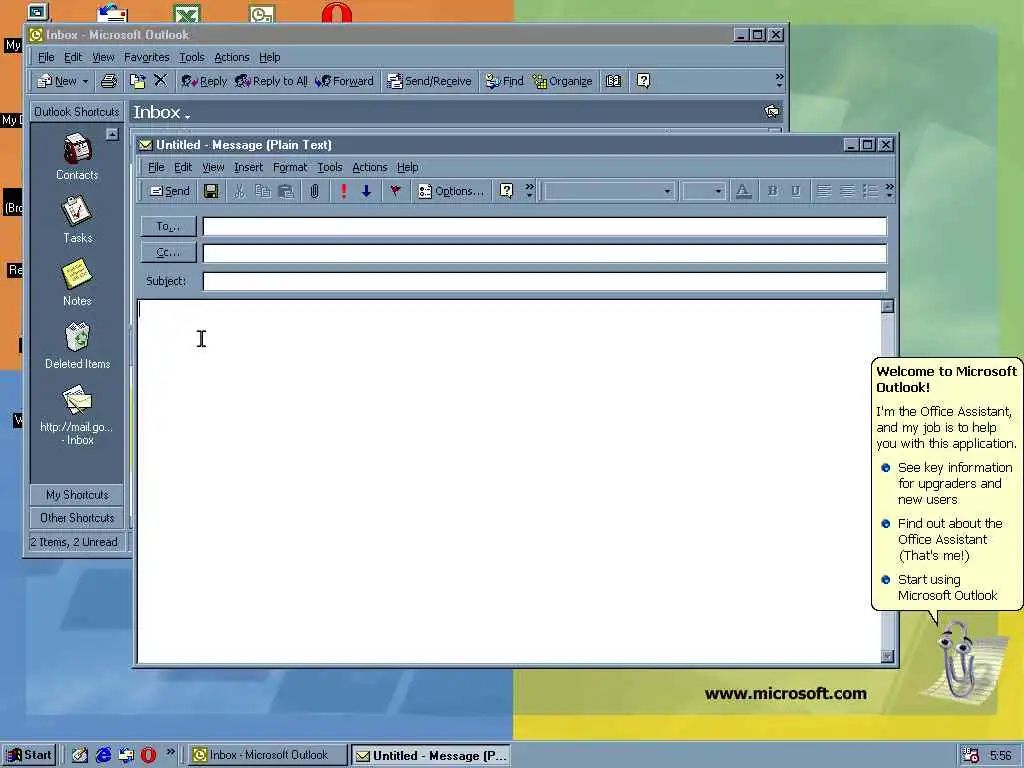Open the Format menu in message window
Screen dimensions: 1024x768
coord(290,167)
